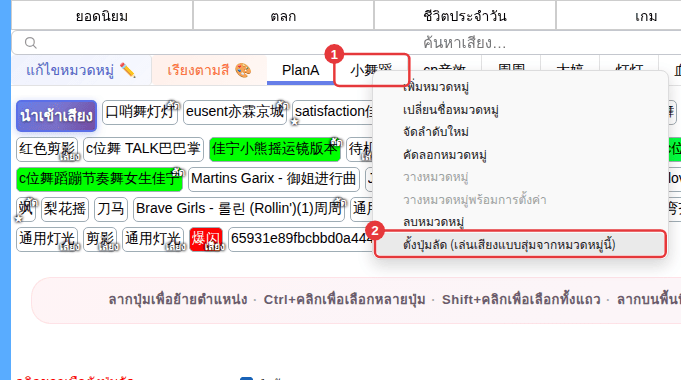The height and width of the screenshot is (380, 681).
Task: Click the แก้ไขหมวดหมู่ edit button
Action: [x=81, y=70]
